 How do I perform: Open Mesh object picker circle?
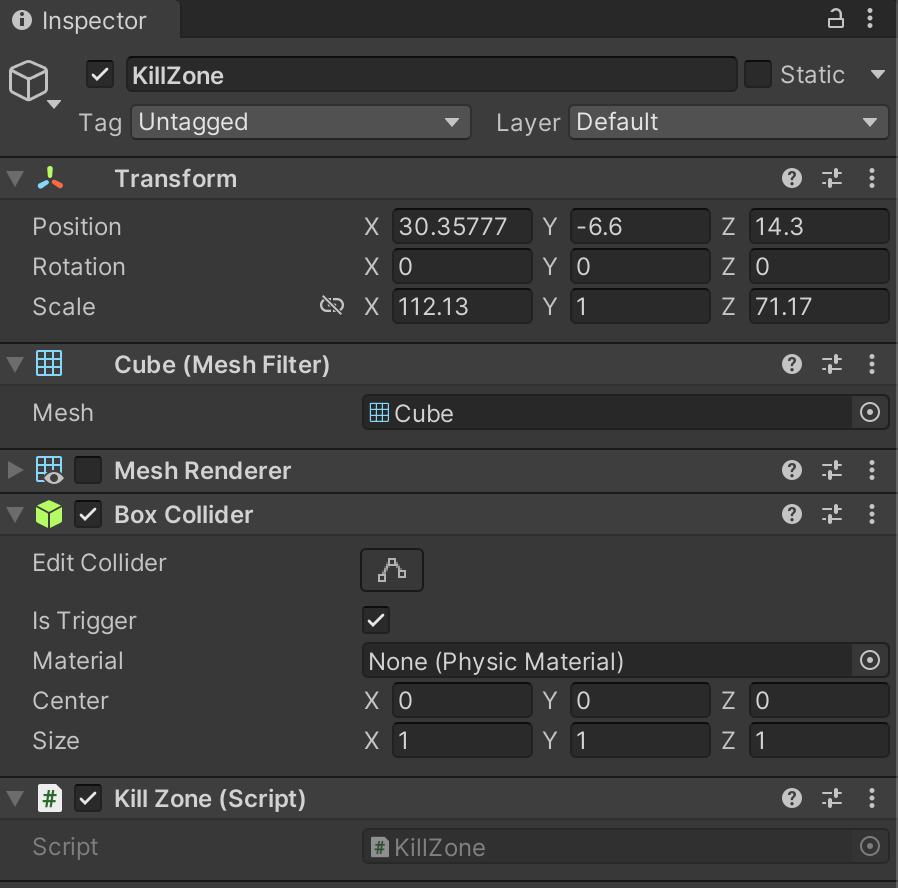click(870, 413)
